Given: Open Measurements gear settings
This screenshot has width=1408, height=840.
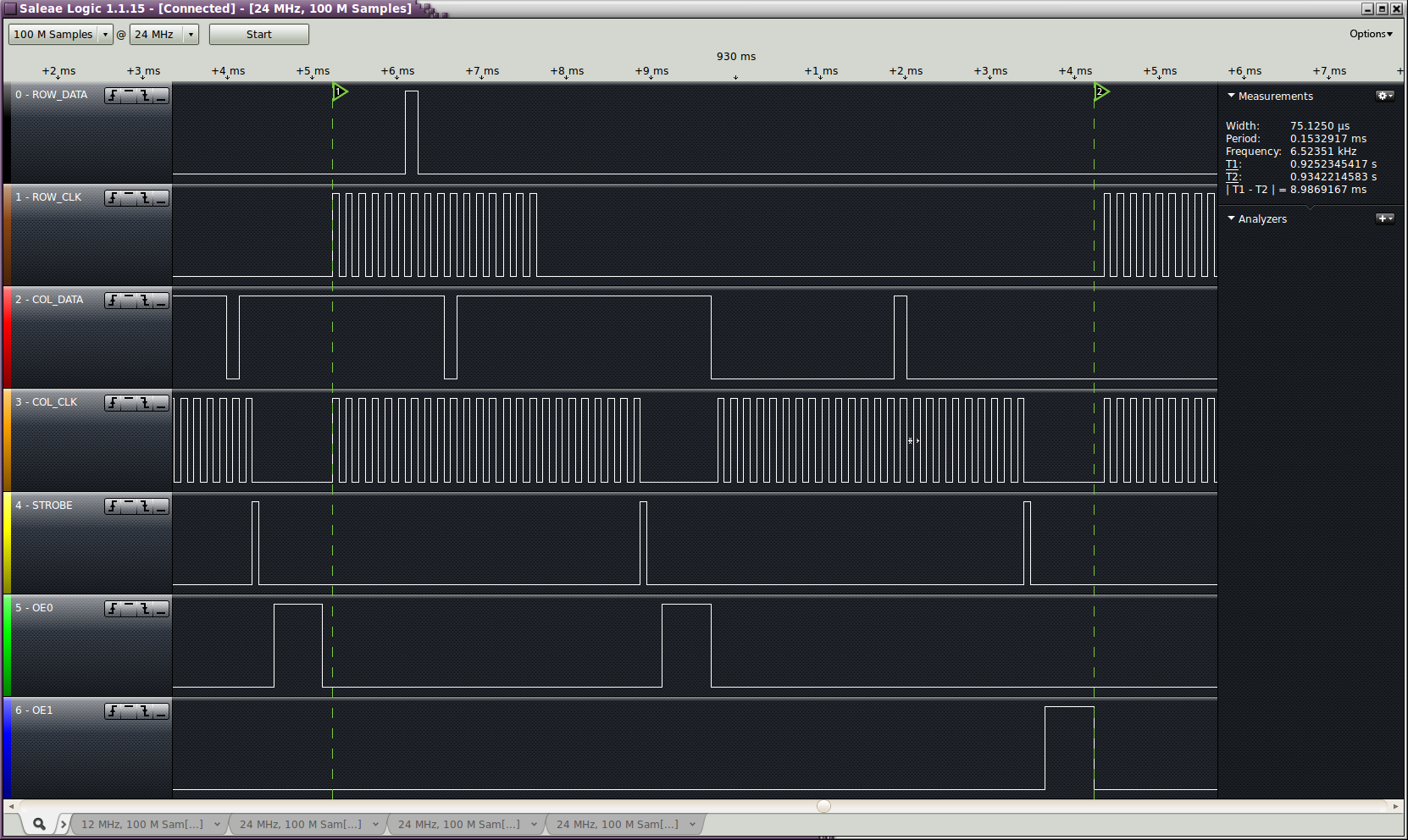Looking at the screenshot, I should pyautogui.click(x=1384, y=96).
